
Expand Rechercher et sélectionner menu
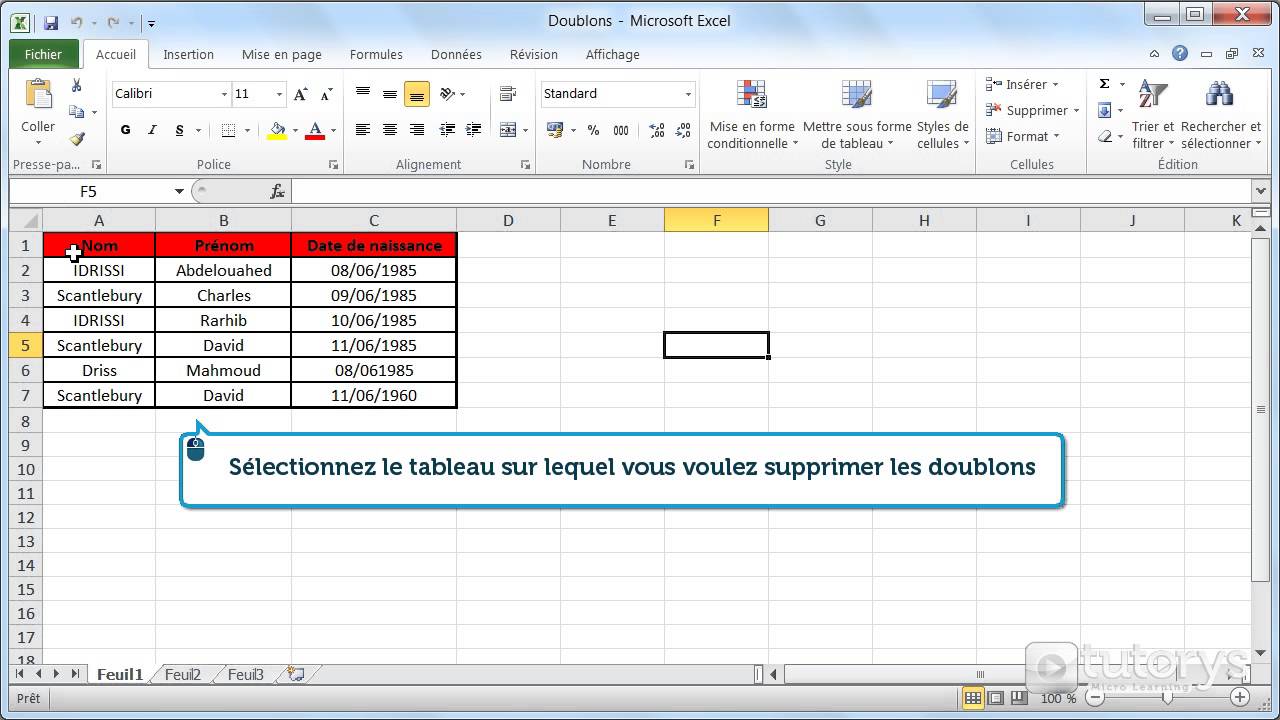point(1220,114)
